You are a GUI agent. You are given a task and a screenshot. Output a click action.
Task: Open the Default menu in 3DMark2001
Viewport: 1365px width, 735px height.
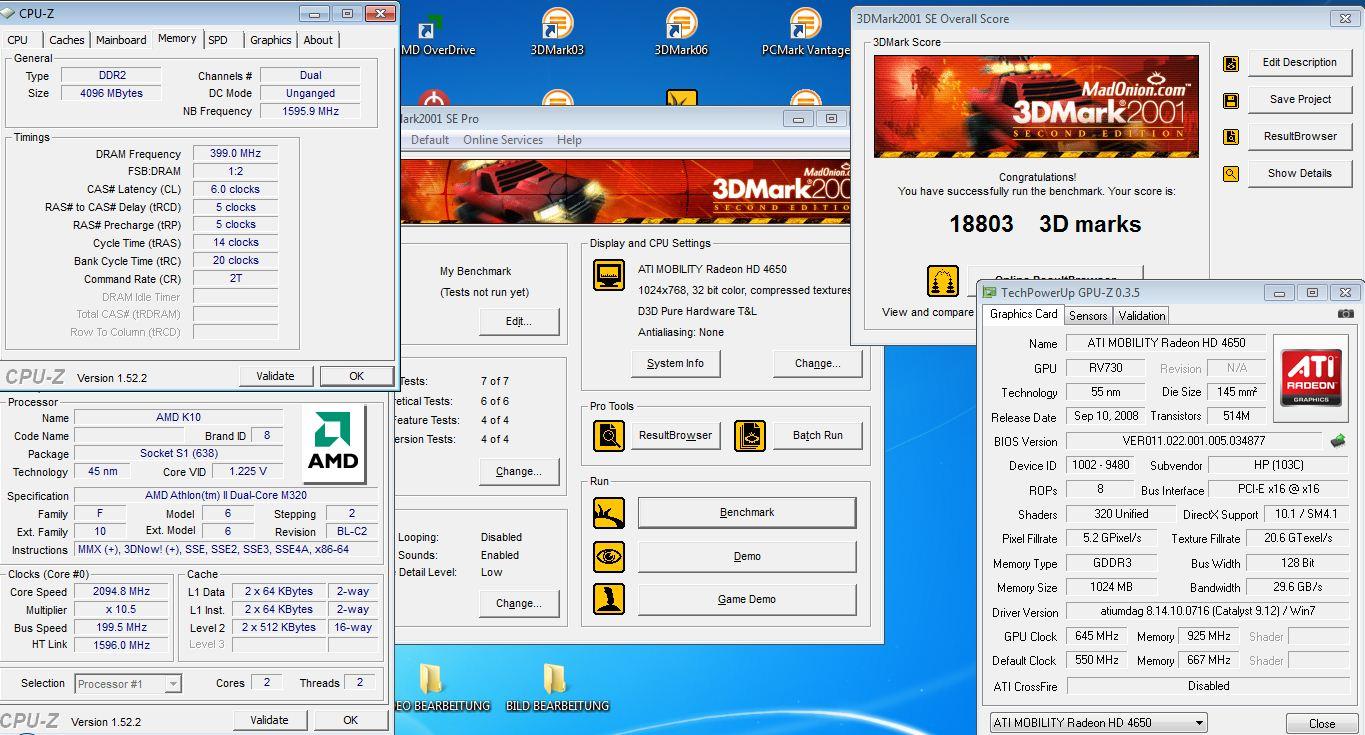coord(430,140)
